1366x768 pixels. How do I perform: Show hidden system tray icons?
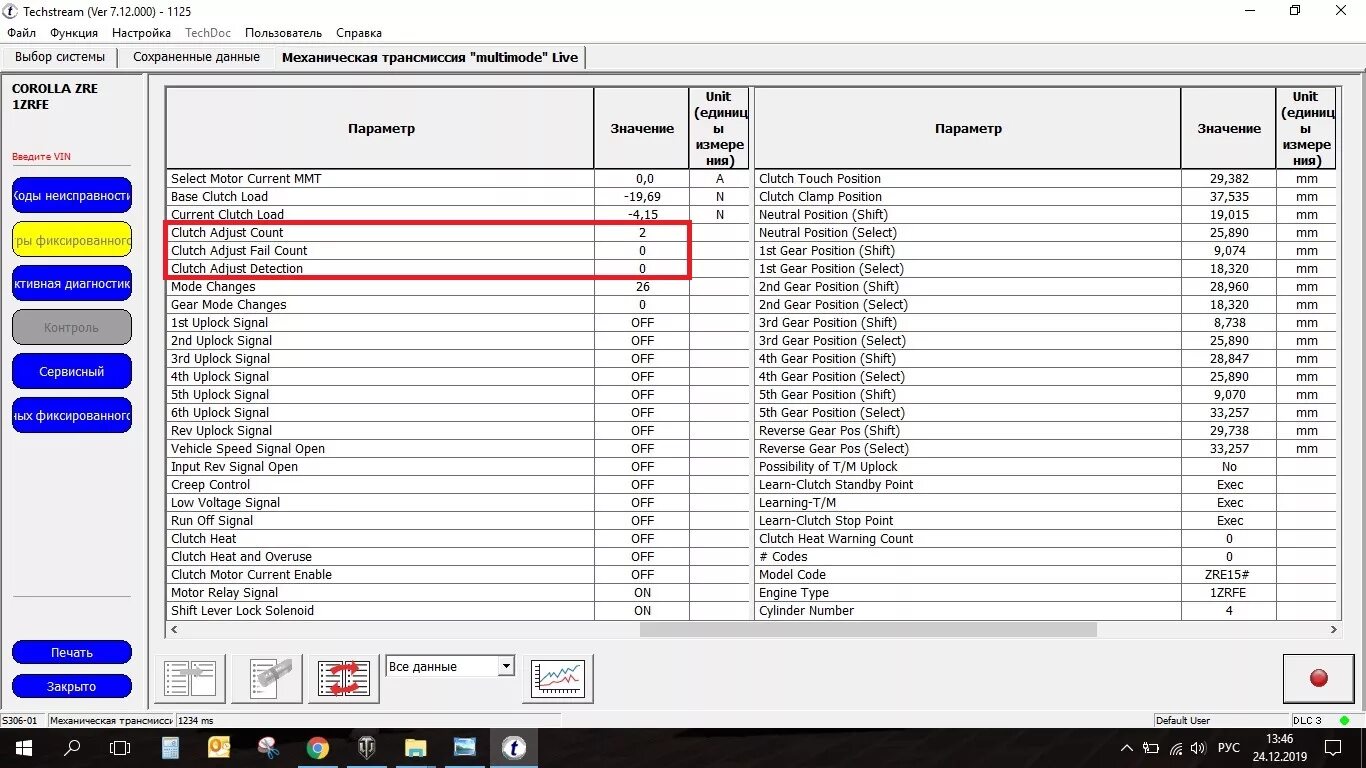[x=1127, y=748]
